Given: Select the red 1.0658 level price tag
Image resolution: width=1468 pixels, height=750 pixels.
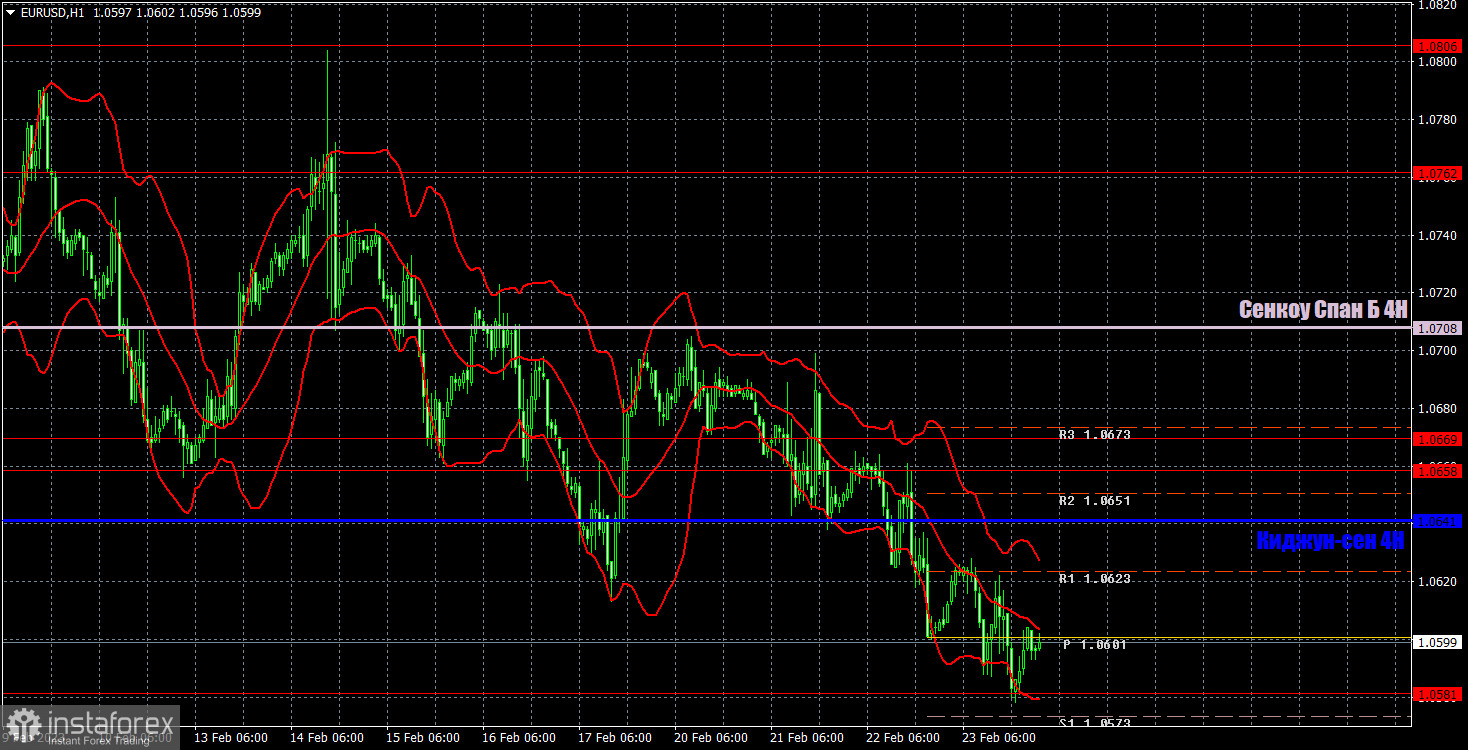Looking at the screenshot, I should (1438, 469).
